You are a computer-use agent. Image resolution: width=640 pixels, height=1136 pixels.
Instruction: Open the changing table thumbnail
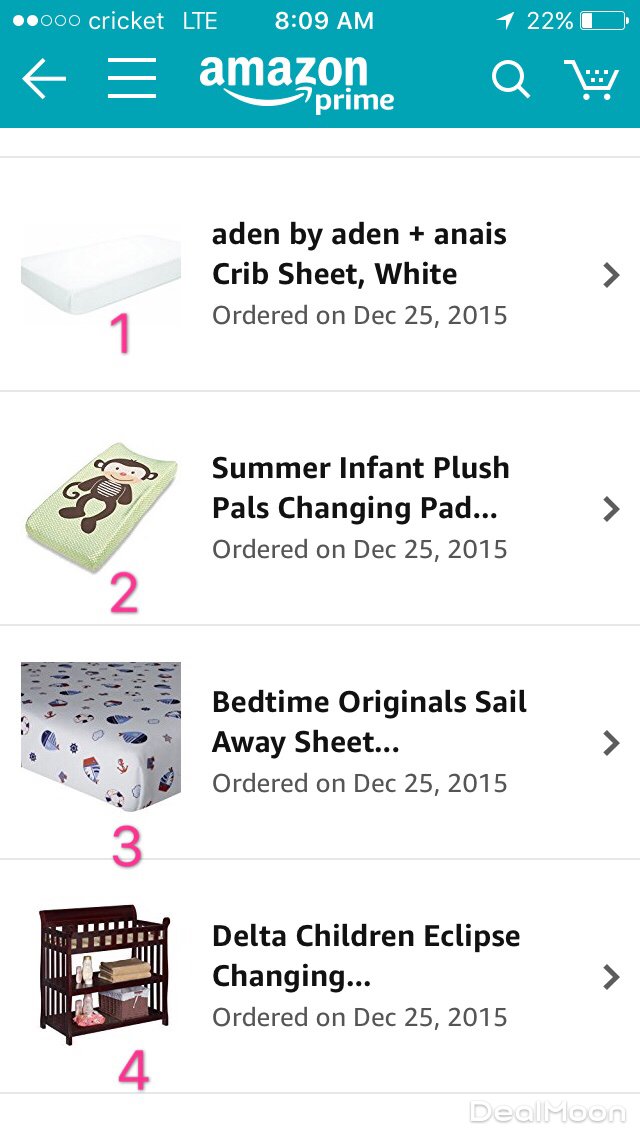(103, 975)
